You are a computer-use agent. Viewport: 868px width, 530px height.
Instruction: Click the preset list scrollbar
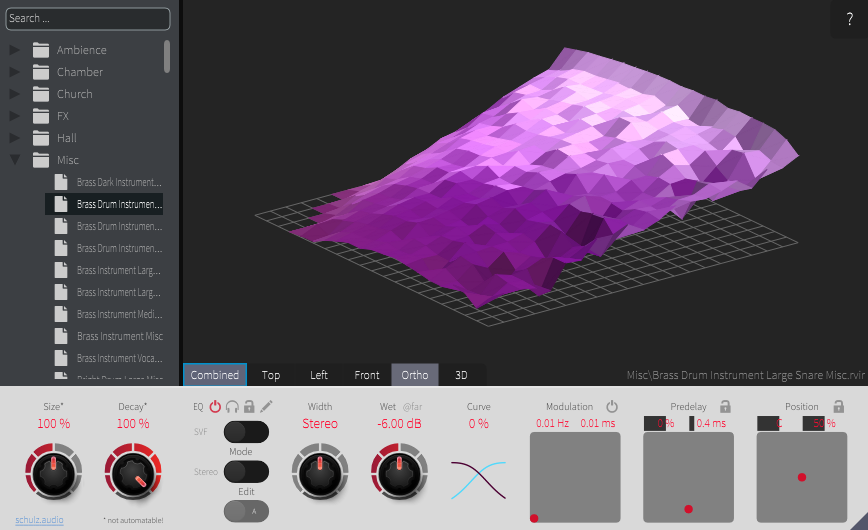click(167, 56)
